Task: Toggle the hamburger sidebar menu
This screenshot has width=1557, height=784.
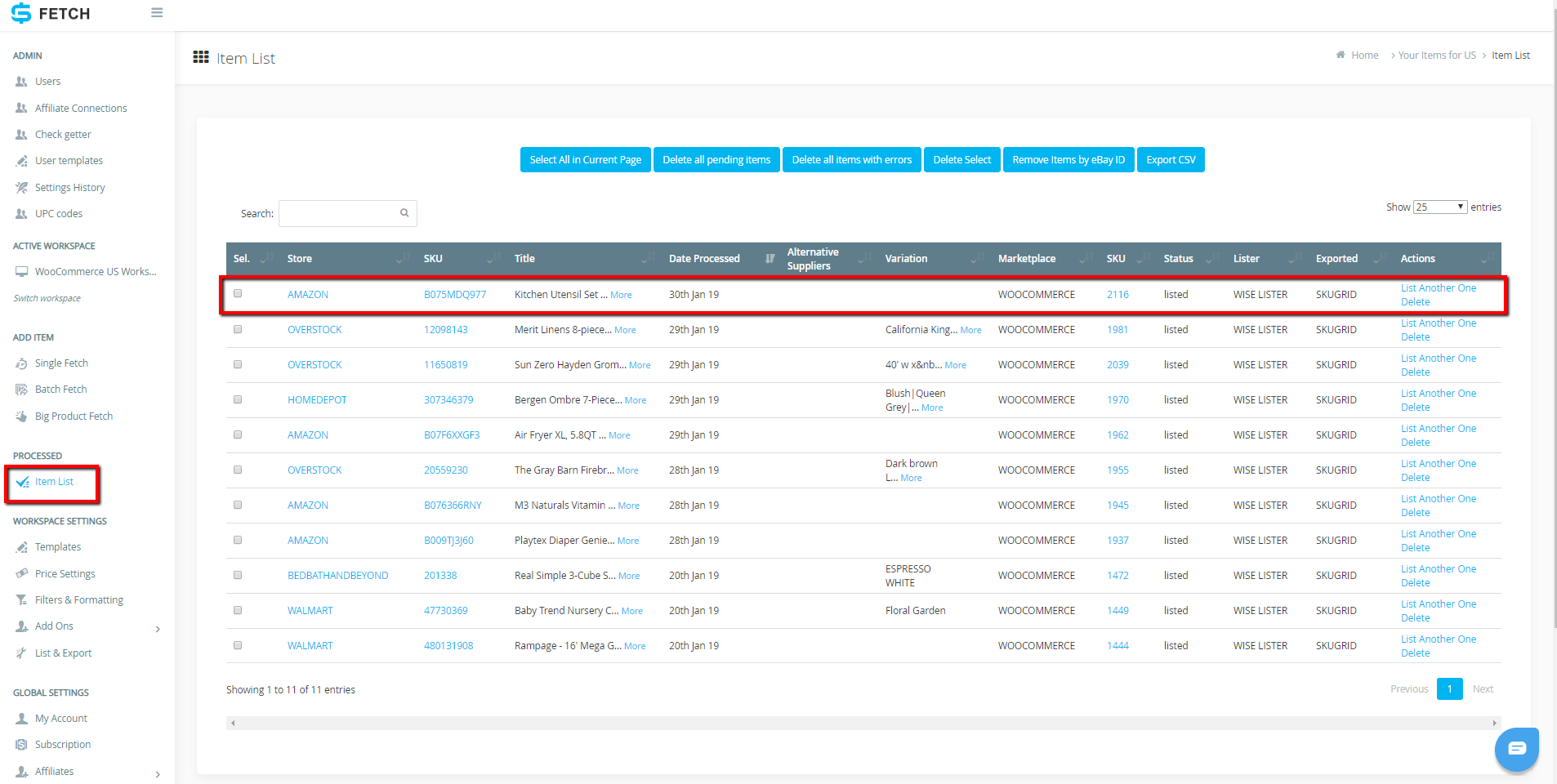Action: click(x=157, y=12)
